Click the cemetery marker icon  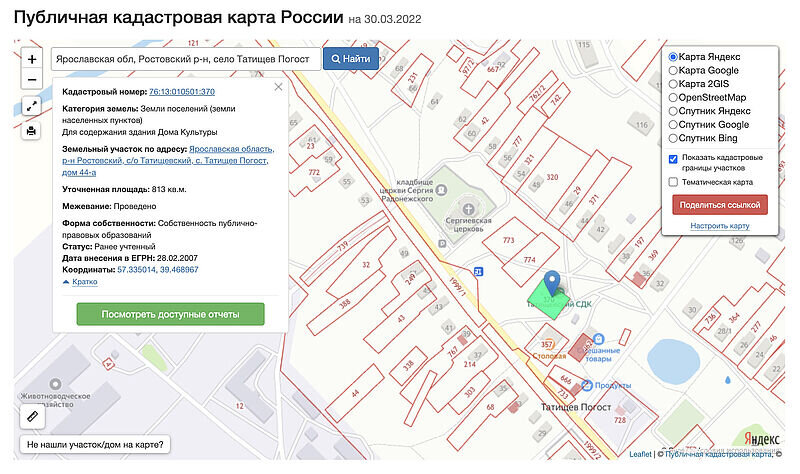pyautogui.click(x=441, y=190)
